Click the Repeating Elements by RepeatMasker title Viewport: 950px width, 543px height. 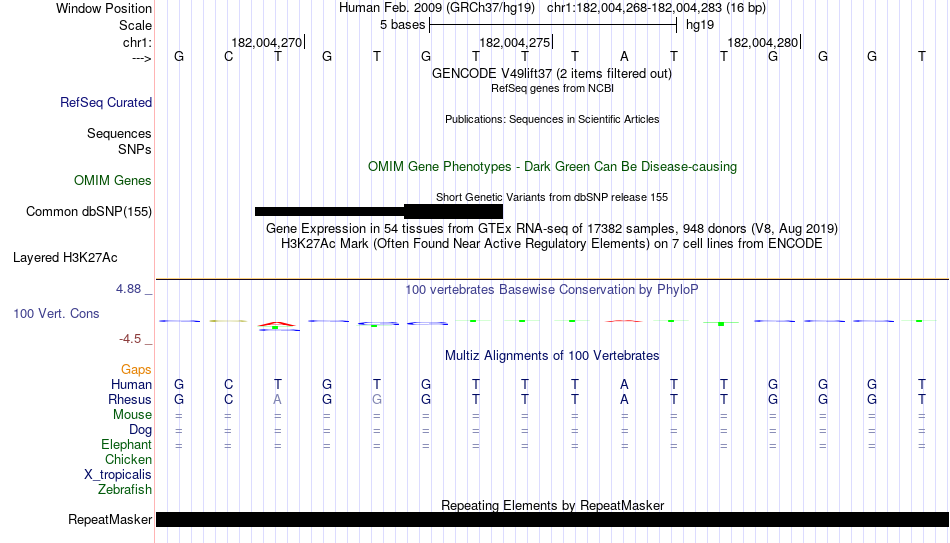coord(552,505)
